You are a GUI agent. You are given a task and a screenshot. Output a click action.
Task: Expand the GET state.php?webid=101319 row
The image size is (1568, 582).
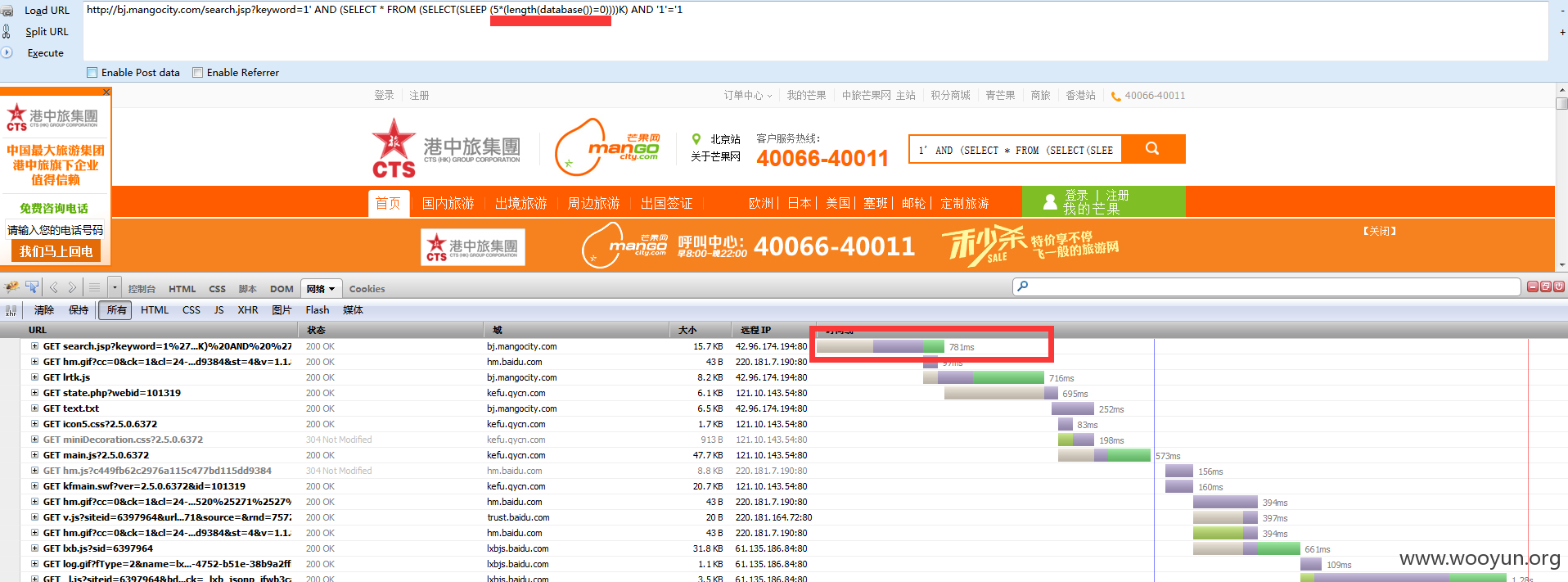tap(35, 393)
